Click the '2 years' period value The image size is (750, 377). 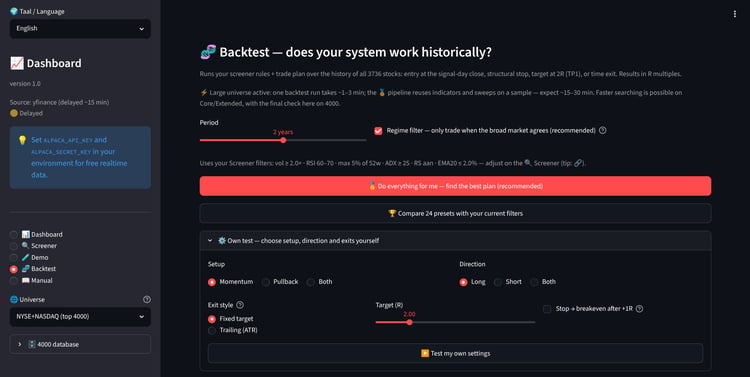[x=283, y=132]
